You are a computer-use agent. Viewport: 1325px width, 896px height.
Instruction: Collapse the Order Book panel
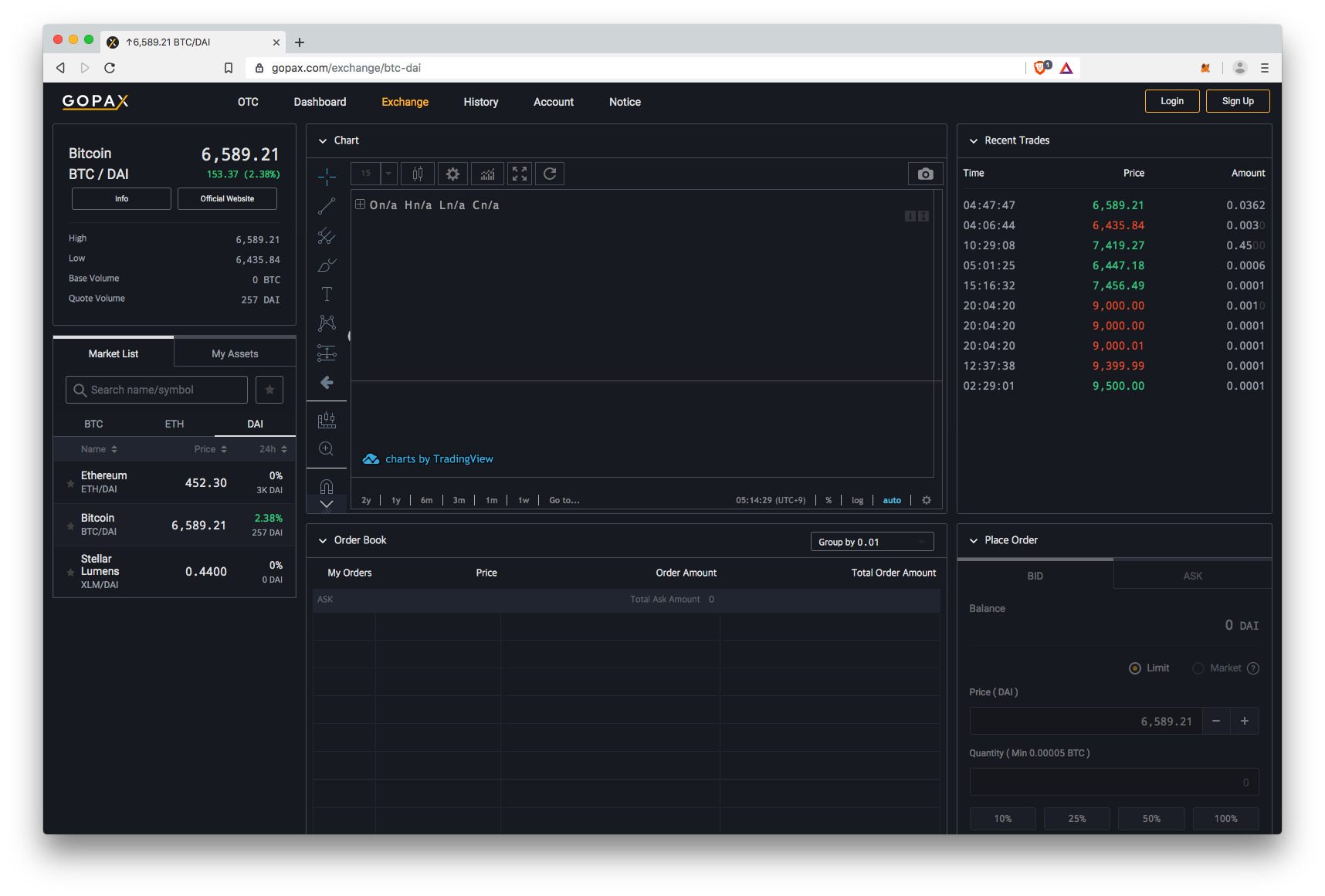tap(323, 541)
